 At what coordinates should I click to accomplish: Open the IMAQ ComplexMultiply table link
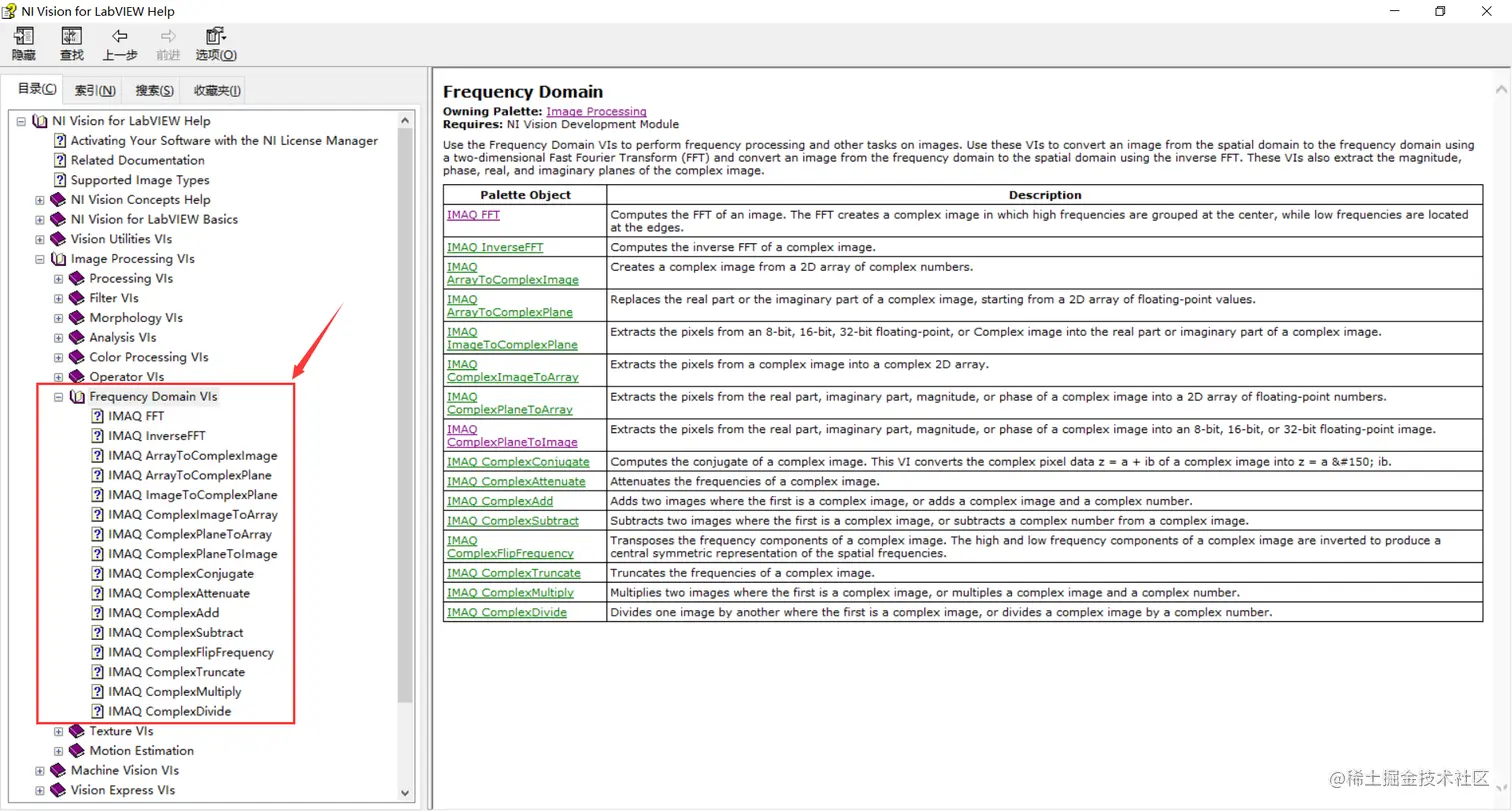(x=510, y=592)
